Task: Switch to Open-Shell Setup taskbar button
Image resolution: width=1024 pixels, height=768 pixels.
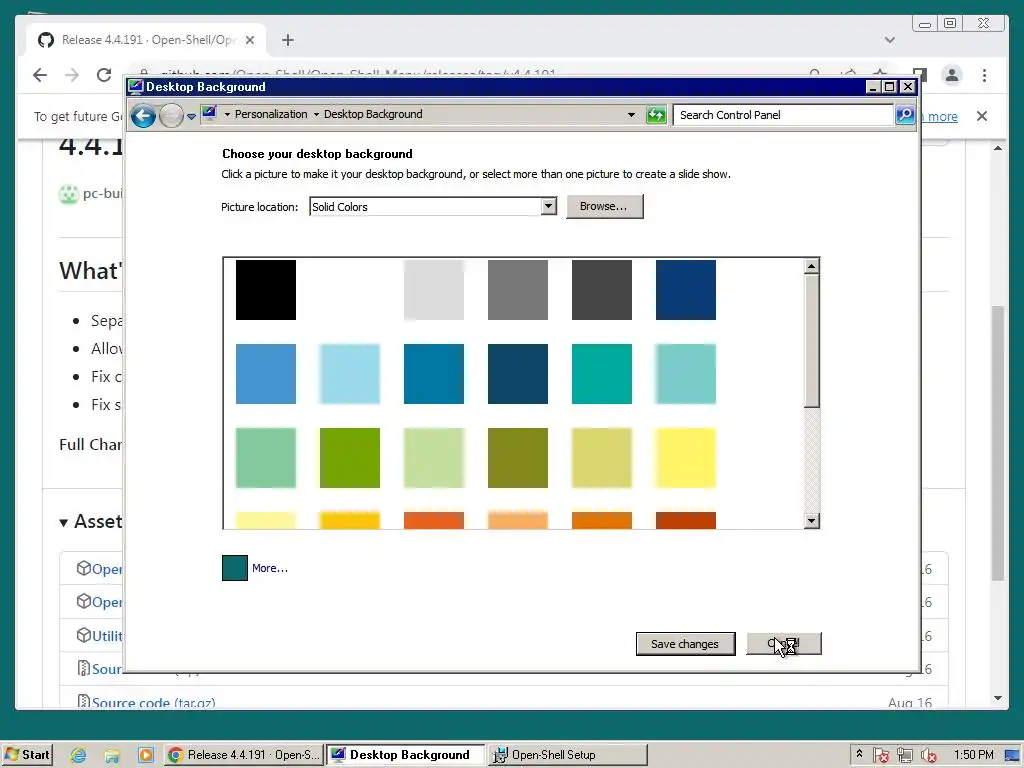Action: pos(568,755)
